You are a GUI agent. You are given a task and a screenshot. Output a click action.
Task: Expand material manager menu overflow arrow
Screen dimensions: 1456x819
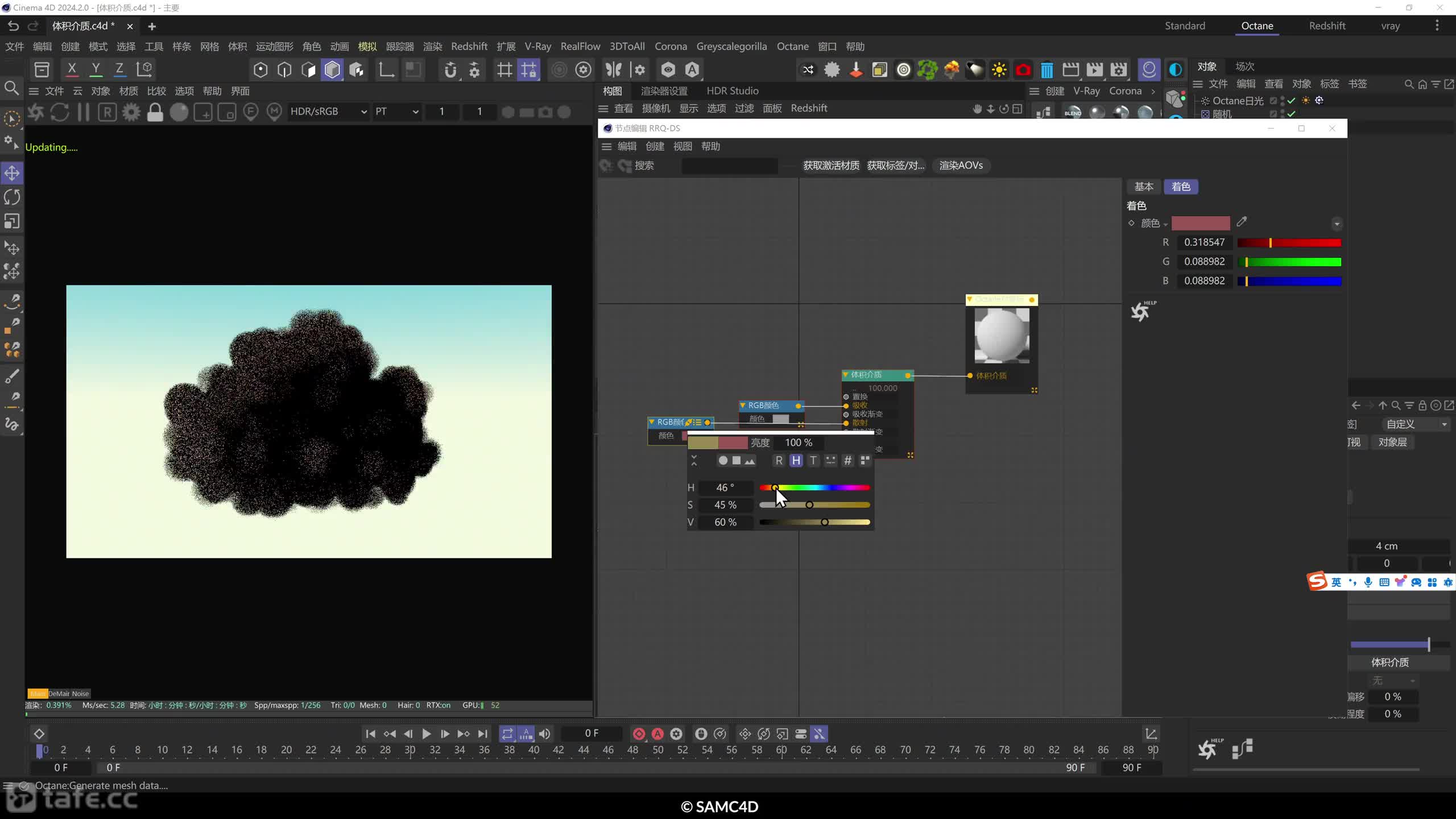(x=1153, y=91)
